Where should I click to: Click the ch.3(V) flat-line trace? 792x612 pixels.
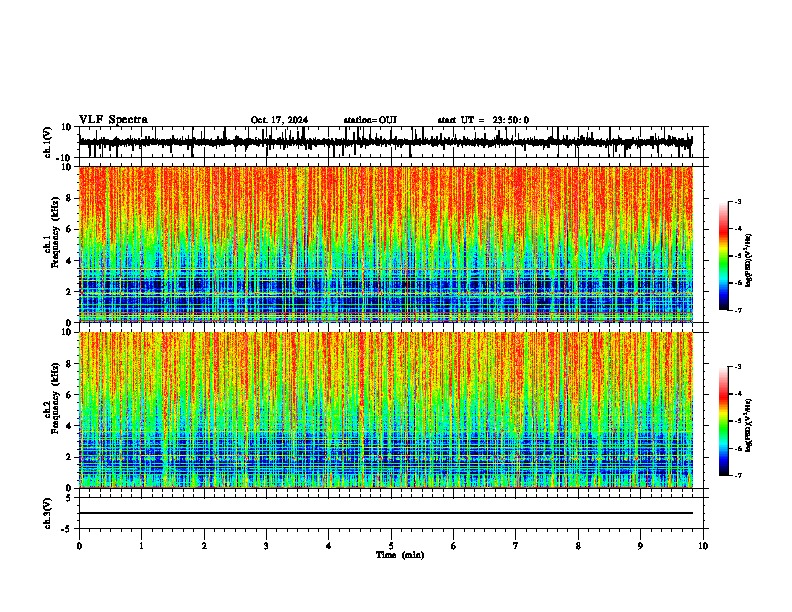pyautogui.click(x=386, y=513)
